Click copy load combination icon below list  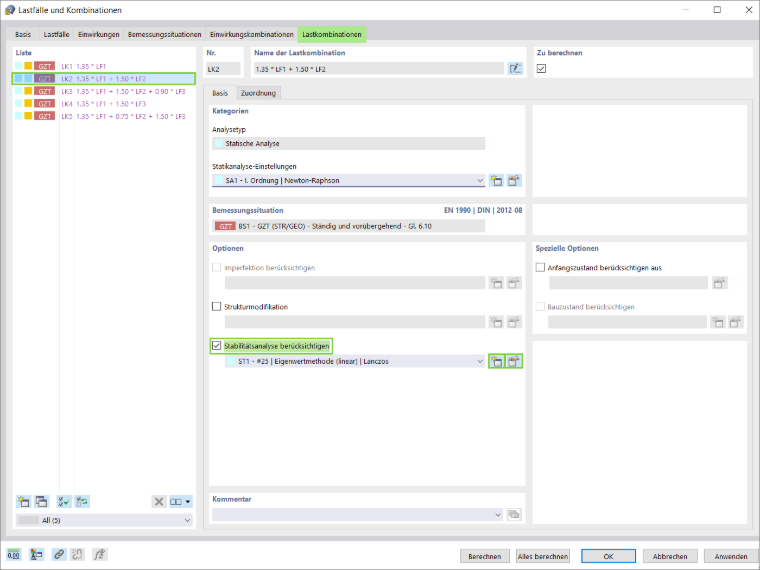click(42, 502)
